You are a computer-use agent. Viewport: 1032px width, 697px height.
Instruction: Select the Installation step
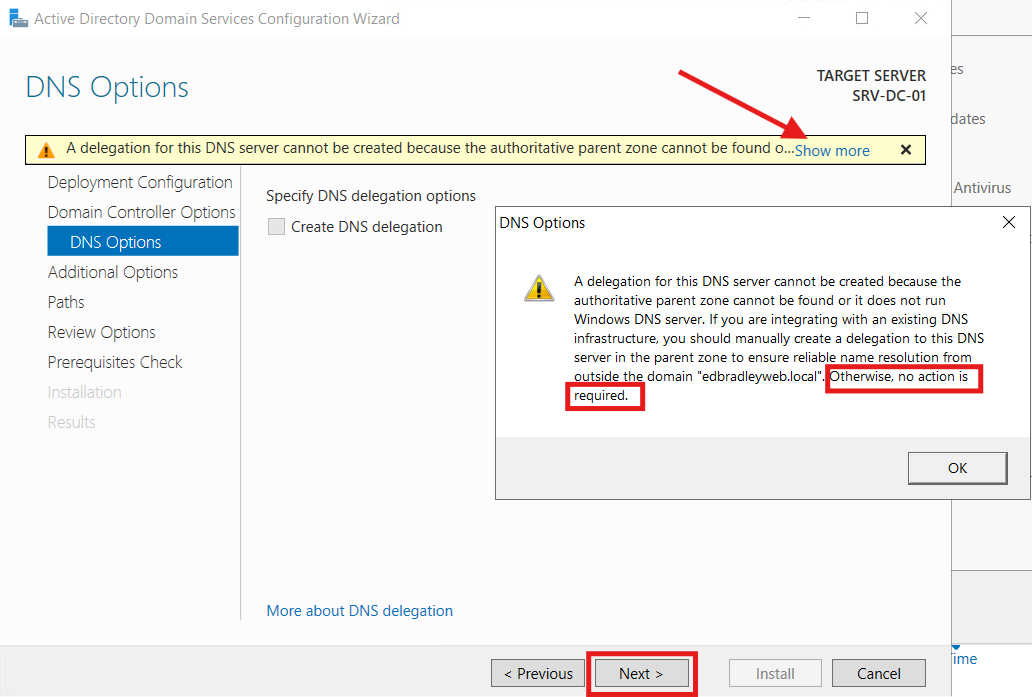85,392
